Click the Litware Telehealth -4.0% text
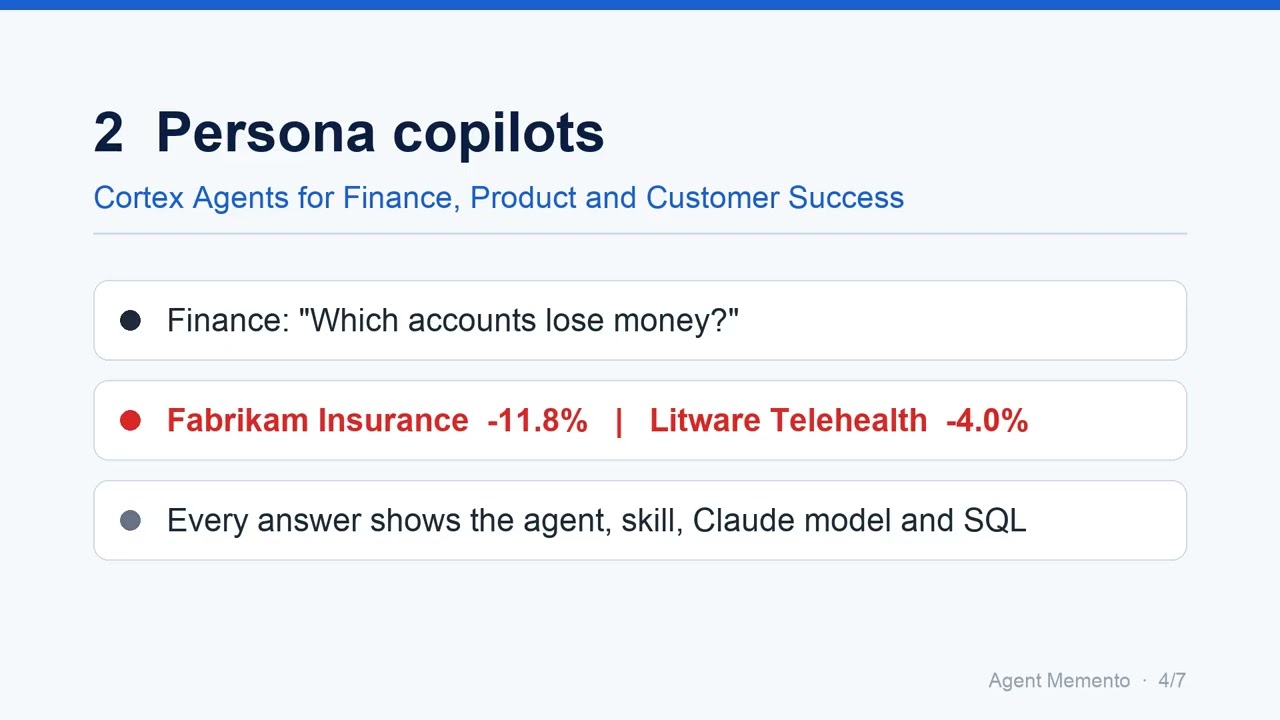The height and width of the screenshot is (720, 1280). coord(839,420)
